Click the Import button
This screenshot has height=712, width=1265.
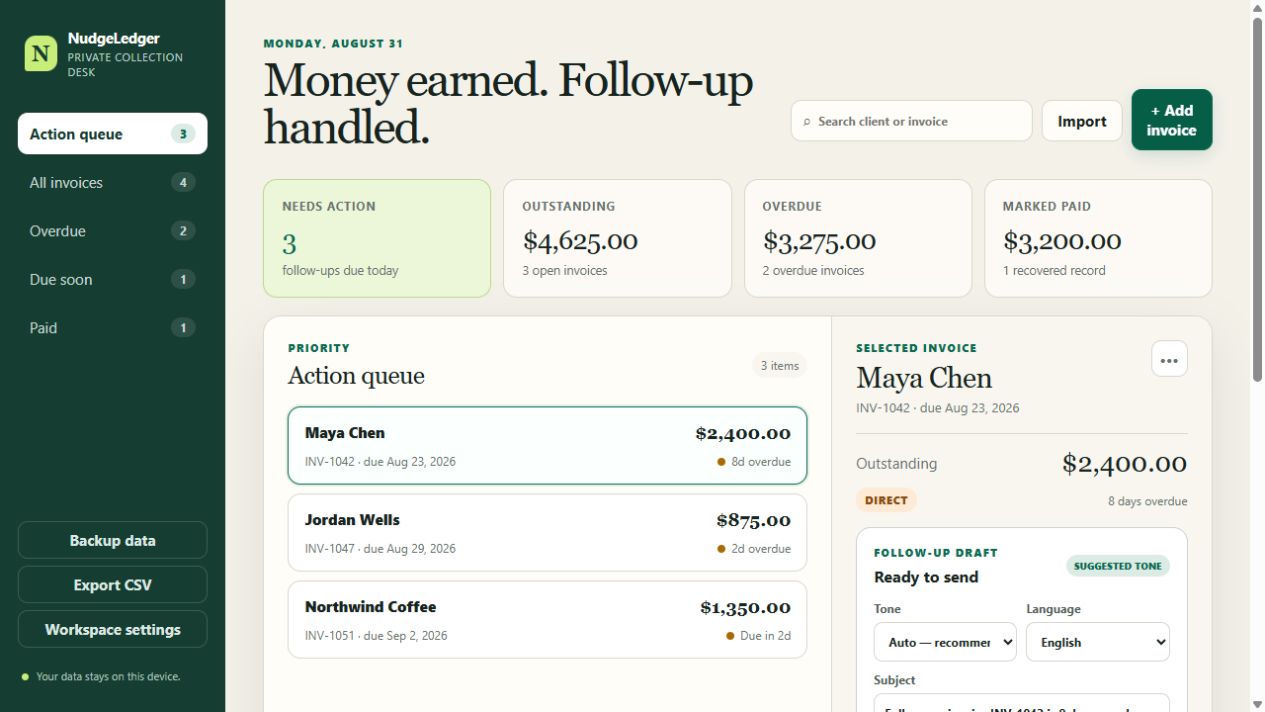1082,121
